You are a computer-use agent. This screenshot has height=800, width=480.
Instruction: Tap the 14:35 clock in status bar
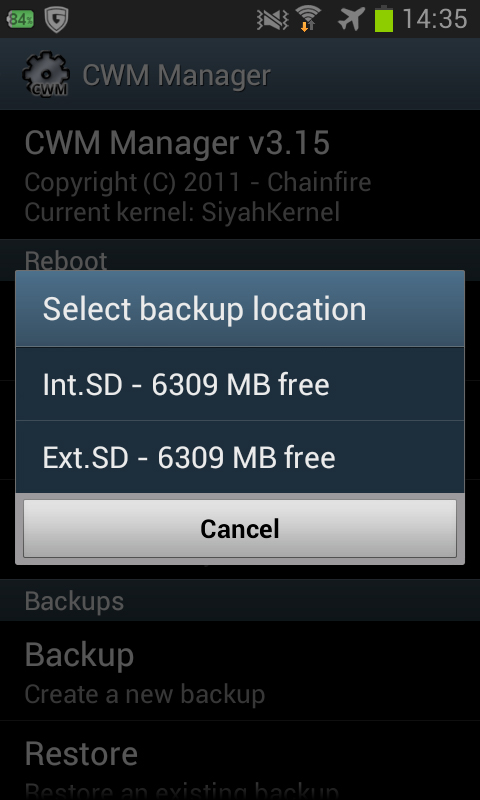[x=435, y=19]
